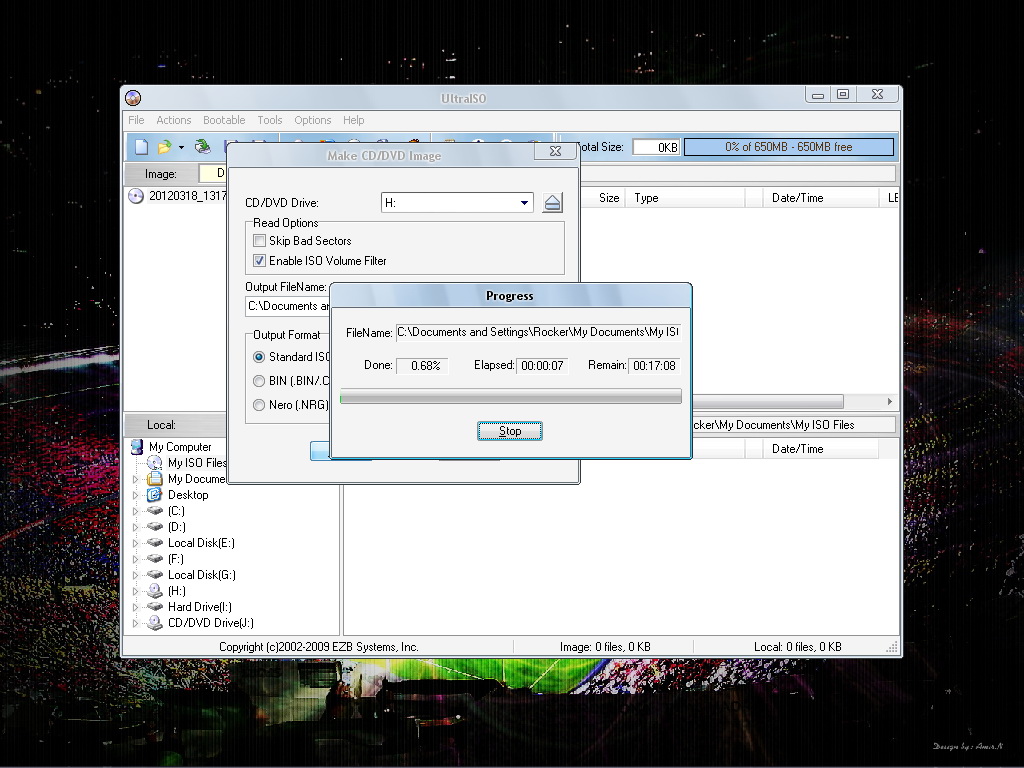The image size is (1024, 768).
Task: Click the (F:) drive icon
Action: point(155,558)
